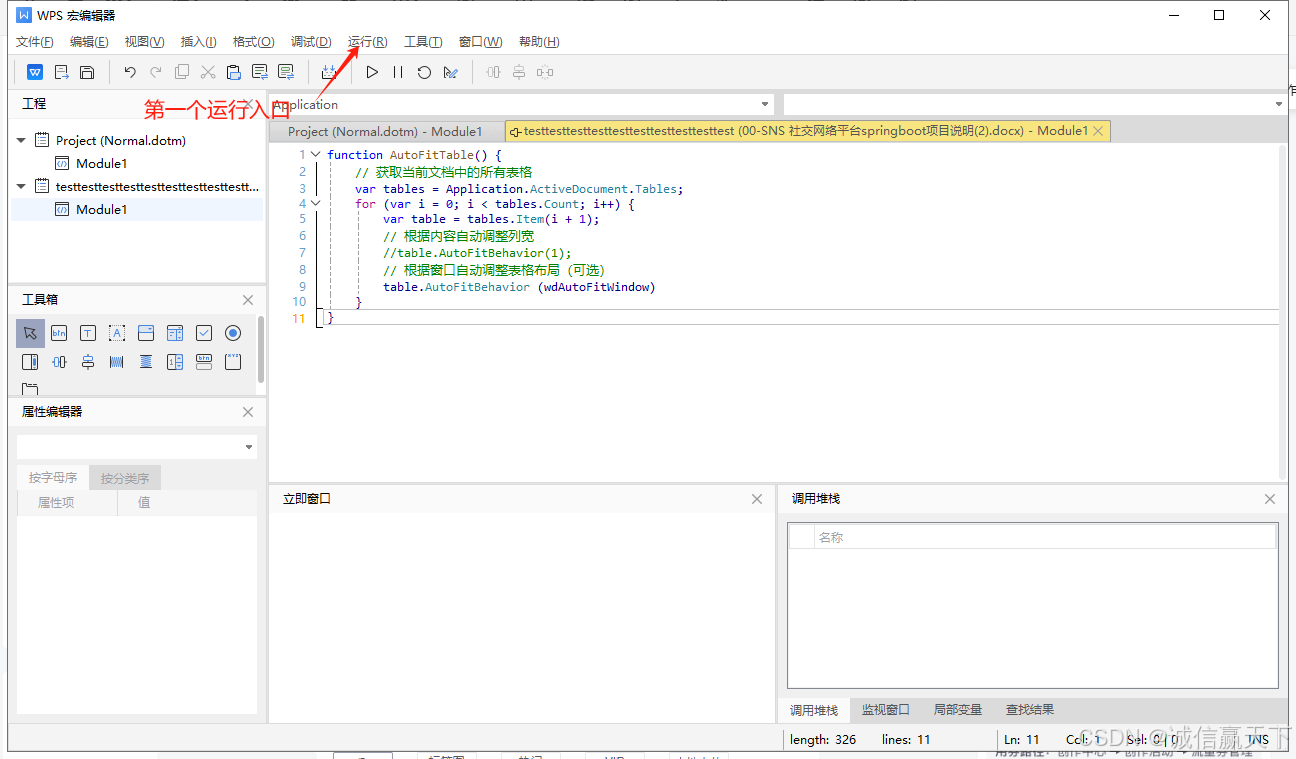The height and width of the screenshot is (759, 1296).
Task: Switch to the 监视窗口 tab
Action: coord(886,710)
